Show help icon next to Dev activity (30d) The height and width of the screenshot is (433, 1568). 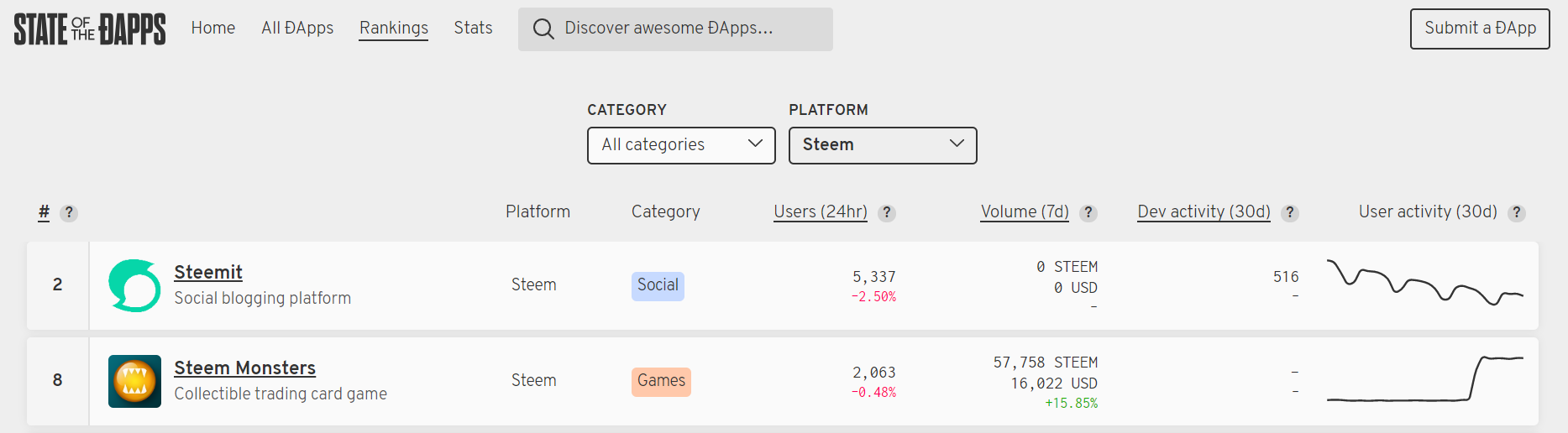1290,213
